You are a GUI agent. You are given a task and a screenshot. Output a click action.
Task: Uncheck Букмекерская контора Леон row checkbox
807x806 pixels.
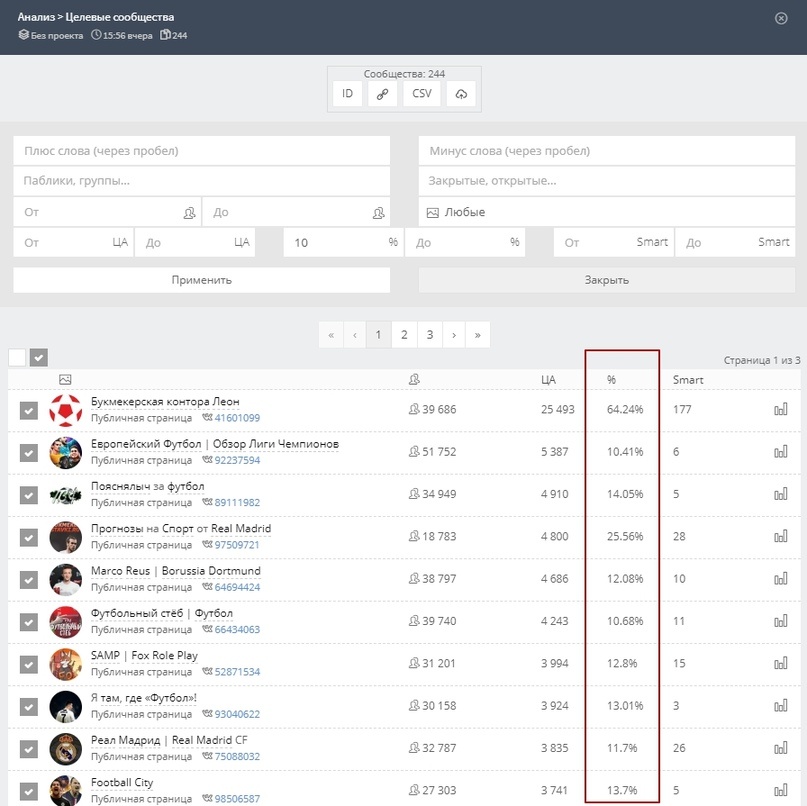click(x=29, y=411)
